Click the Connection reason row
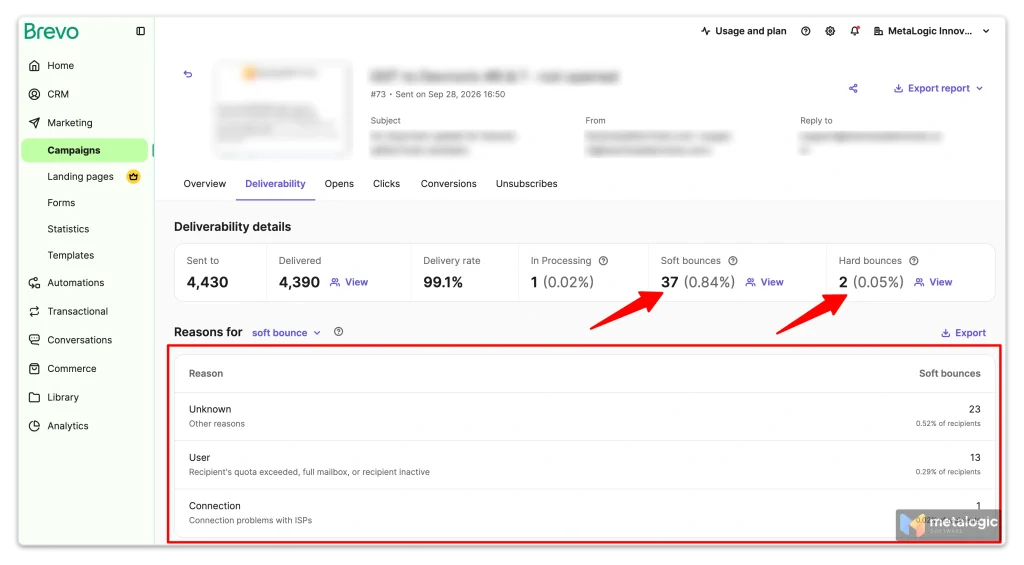The height and width of the screenshot is (565, 1024). 584,513
